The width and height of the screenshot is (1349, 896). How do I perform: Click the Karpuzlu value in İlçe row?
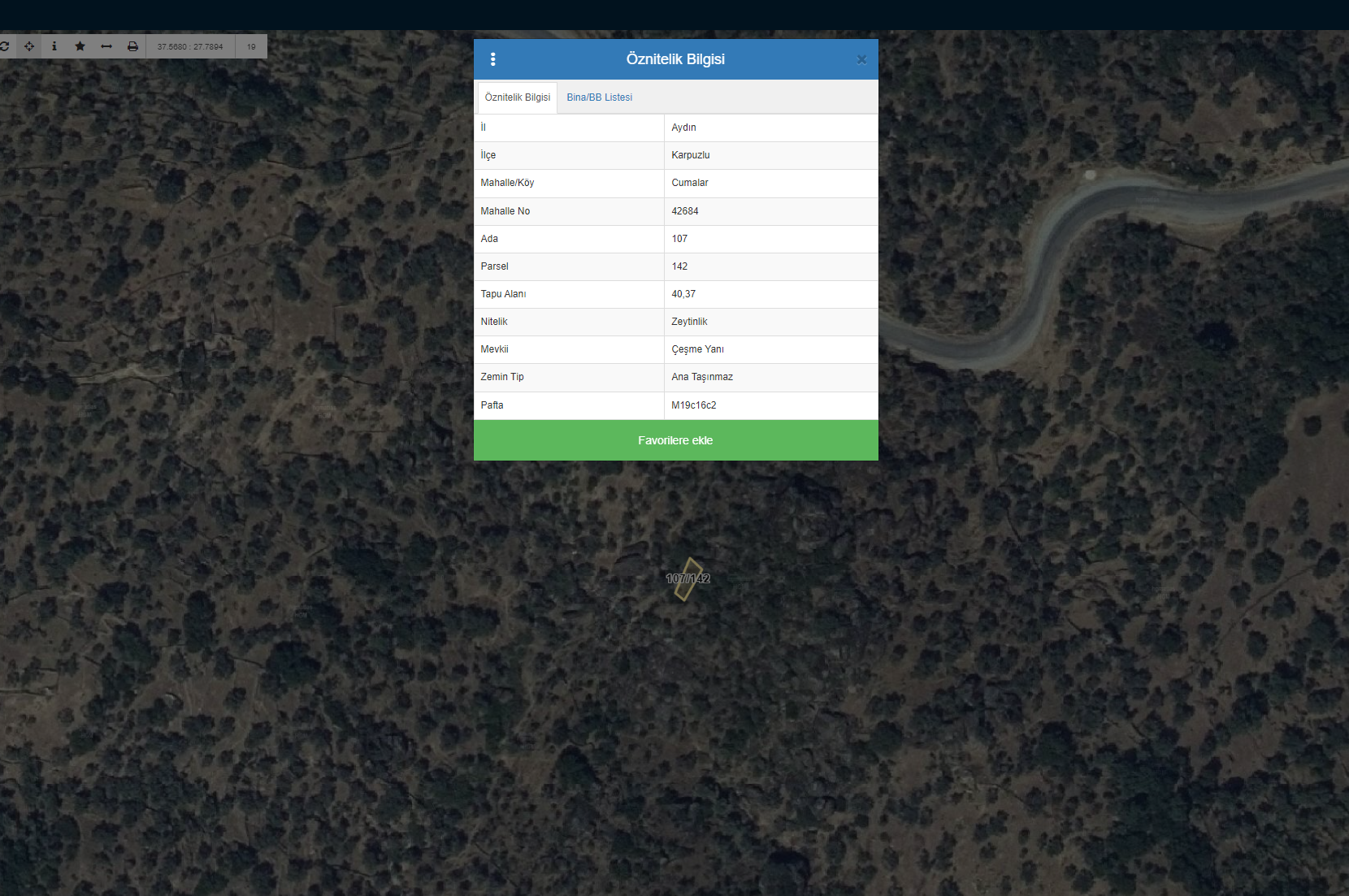pos(690,155)
